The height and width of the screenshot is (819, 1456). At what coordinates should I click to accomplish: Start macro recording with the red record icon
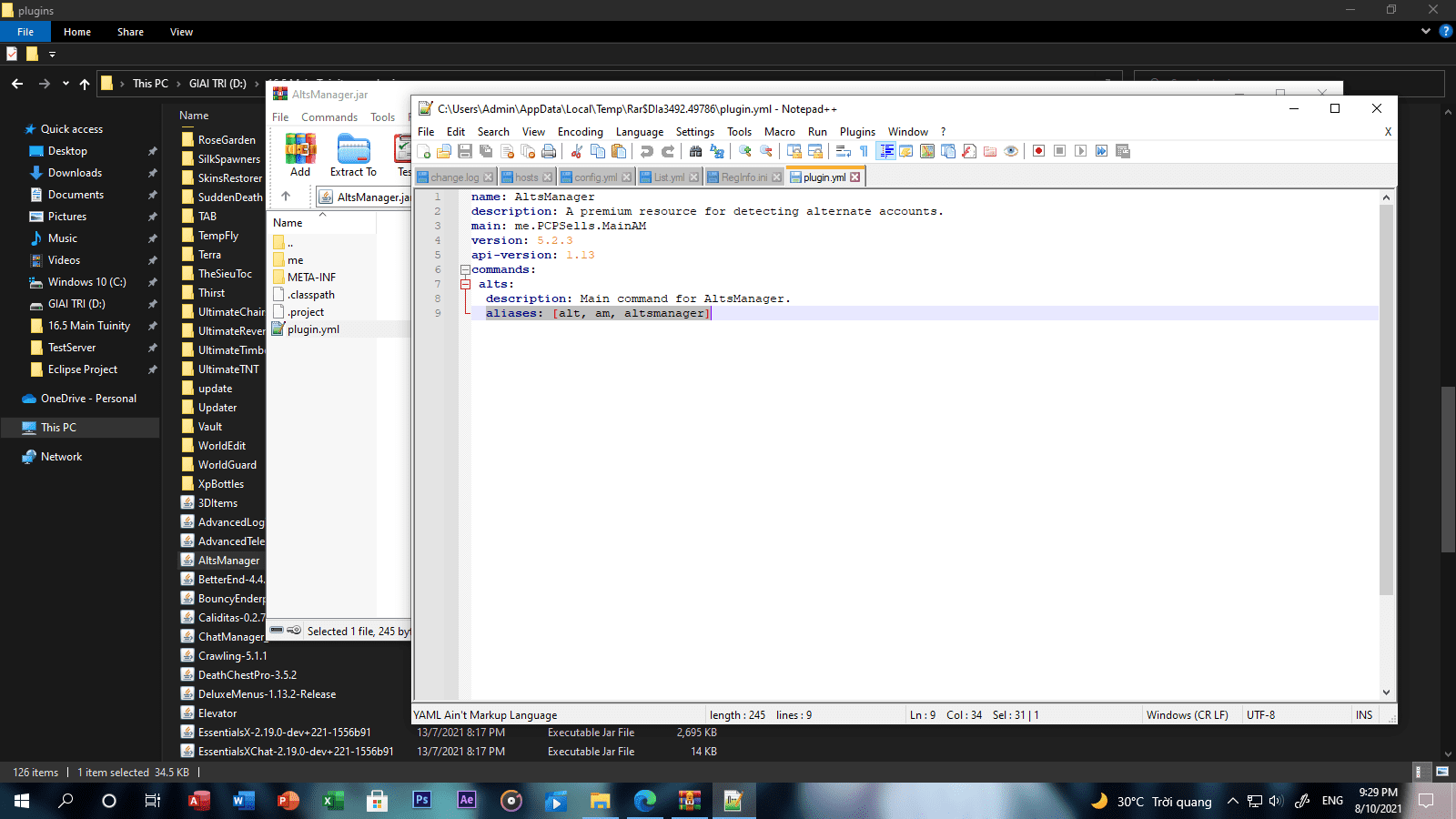1038,151
